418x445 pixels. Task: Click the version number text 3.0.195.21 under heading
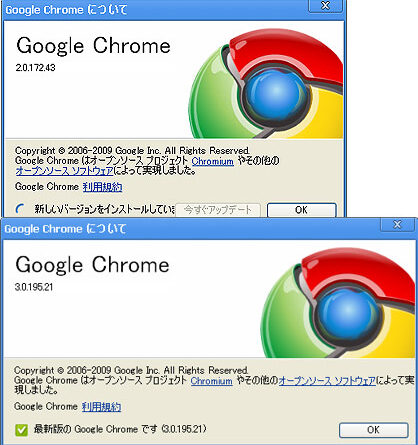coord(34,287)
